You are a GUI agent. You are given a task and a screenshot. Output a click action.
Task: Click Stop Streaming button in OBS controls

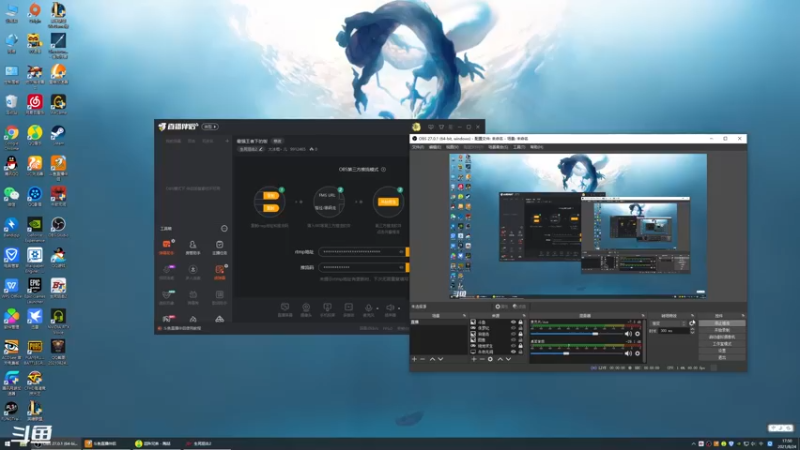722,323
